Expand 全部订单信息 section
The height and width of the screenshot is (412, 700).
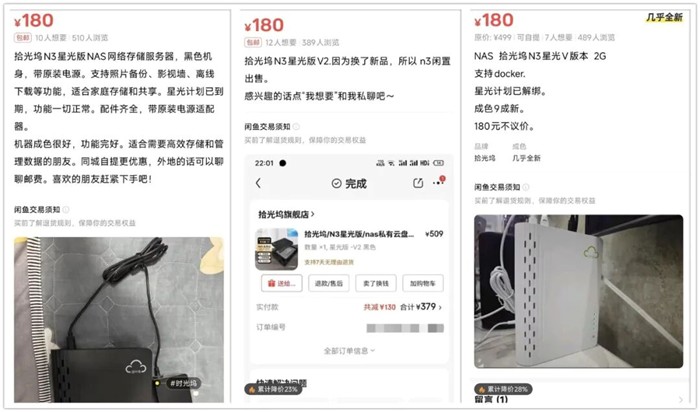(349, 351)
